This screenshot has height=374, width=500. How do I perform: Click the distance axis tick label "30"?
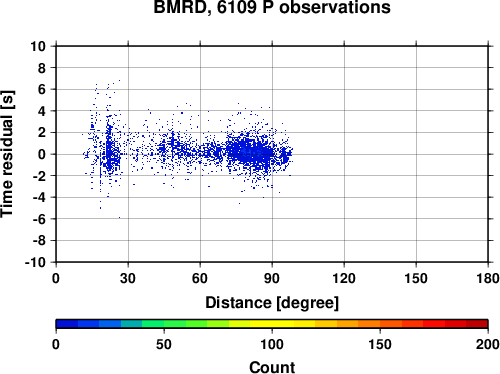(x=128, y=278)
